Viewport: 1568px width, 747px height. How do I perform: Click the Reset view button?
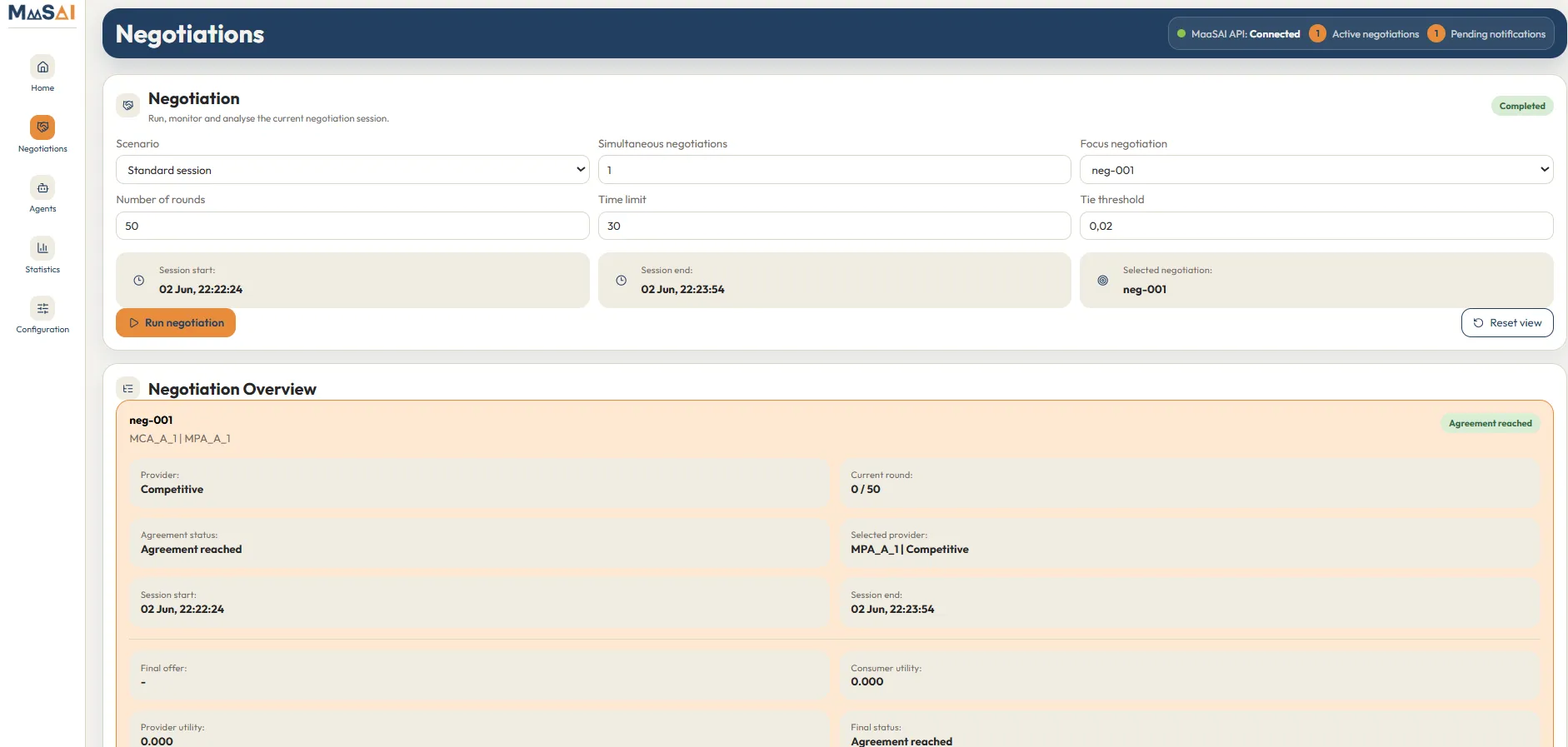click(1507, 323)
